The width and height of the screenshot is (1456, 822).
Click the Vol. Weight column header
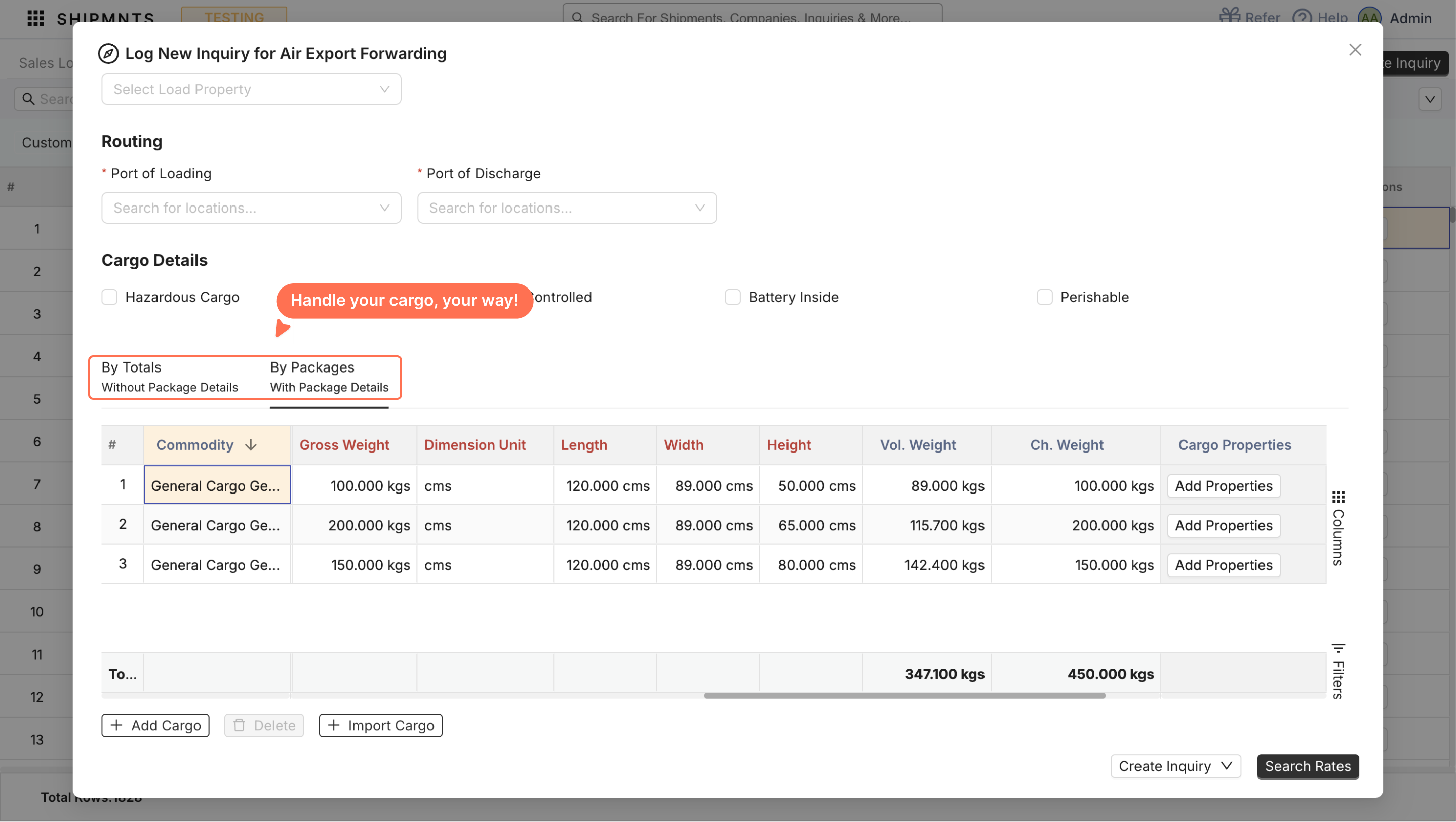click(926, 445)
